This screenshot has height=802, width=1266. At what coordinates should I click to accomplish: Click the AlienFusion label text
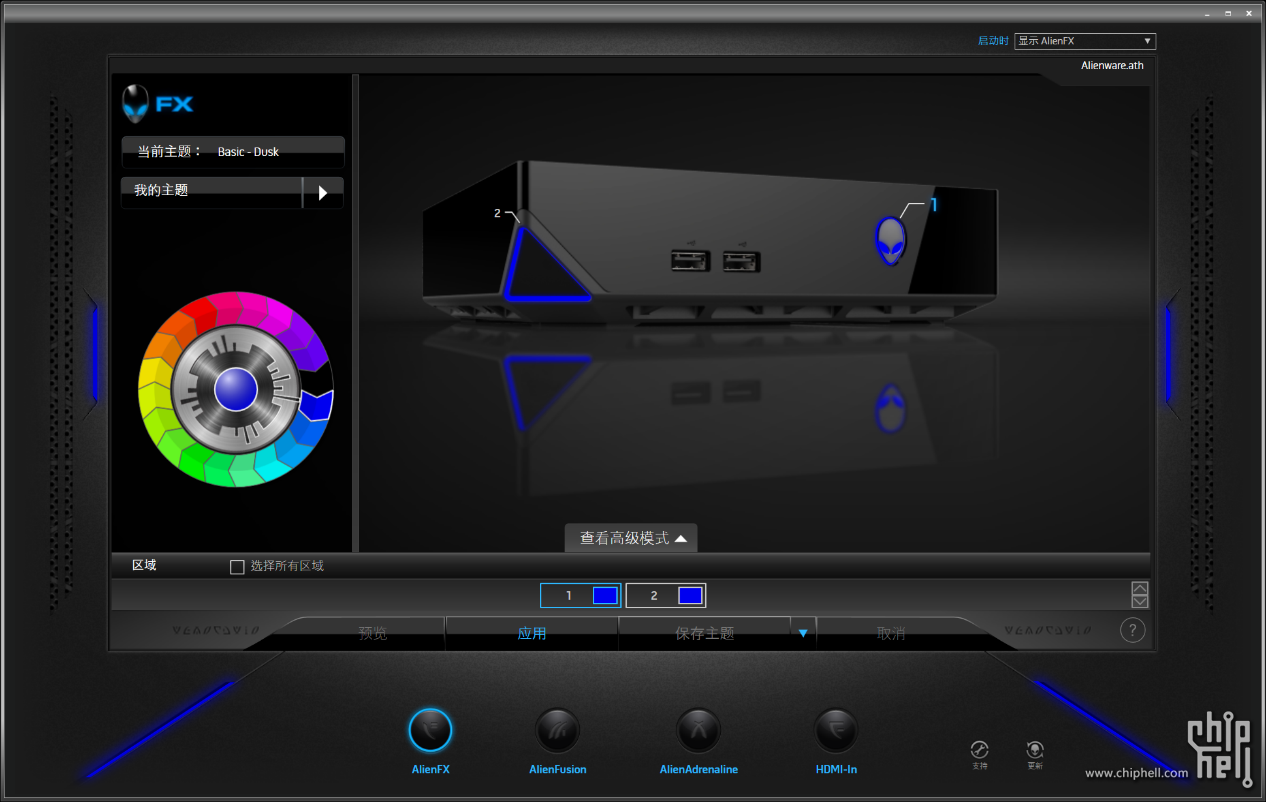pos(558,770)
